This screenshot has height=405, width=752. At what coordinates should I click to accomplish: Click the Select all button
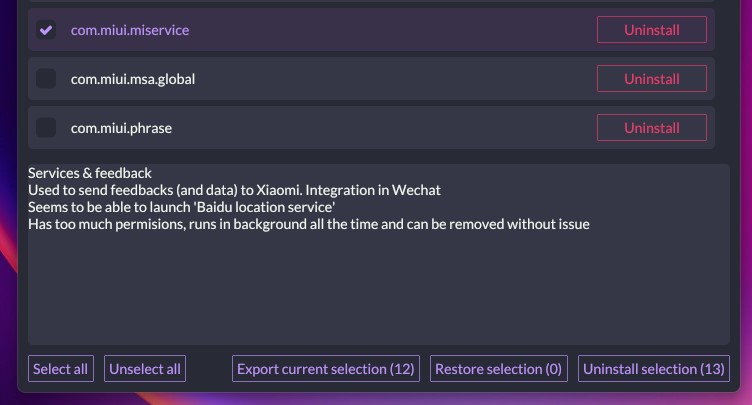[x=60, y=369]
